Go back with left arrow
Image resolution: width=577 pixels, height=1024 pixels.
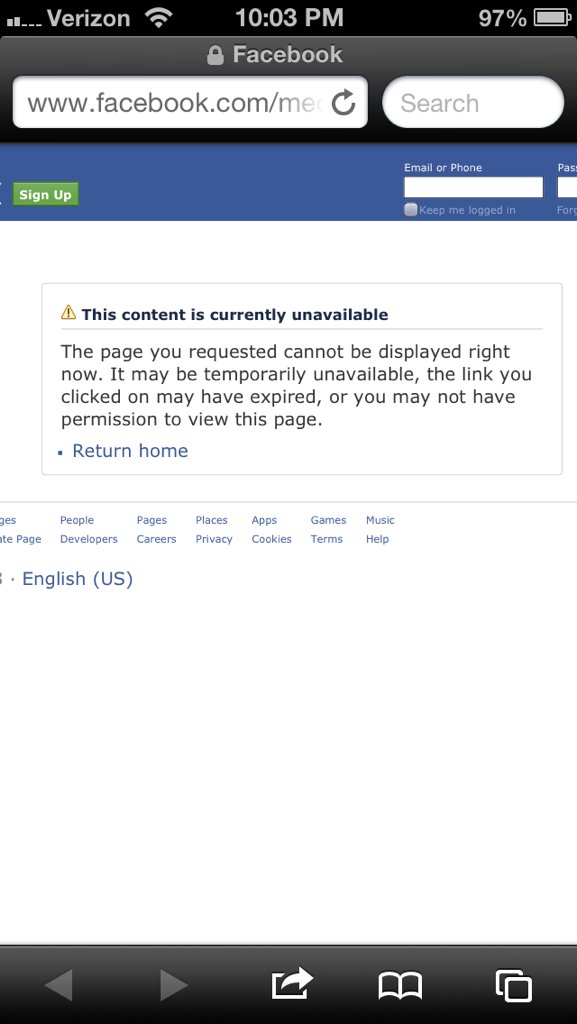click(59, 985)
